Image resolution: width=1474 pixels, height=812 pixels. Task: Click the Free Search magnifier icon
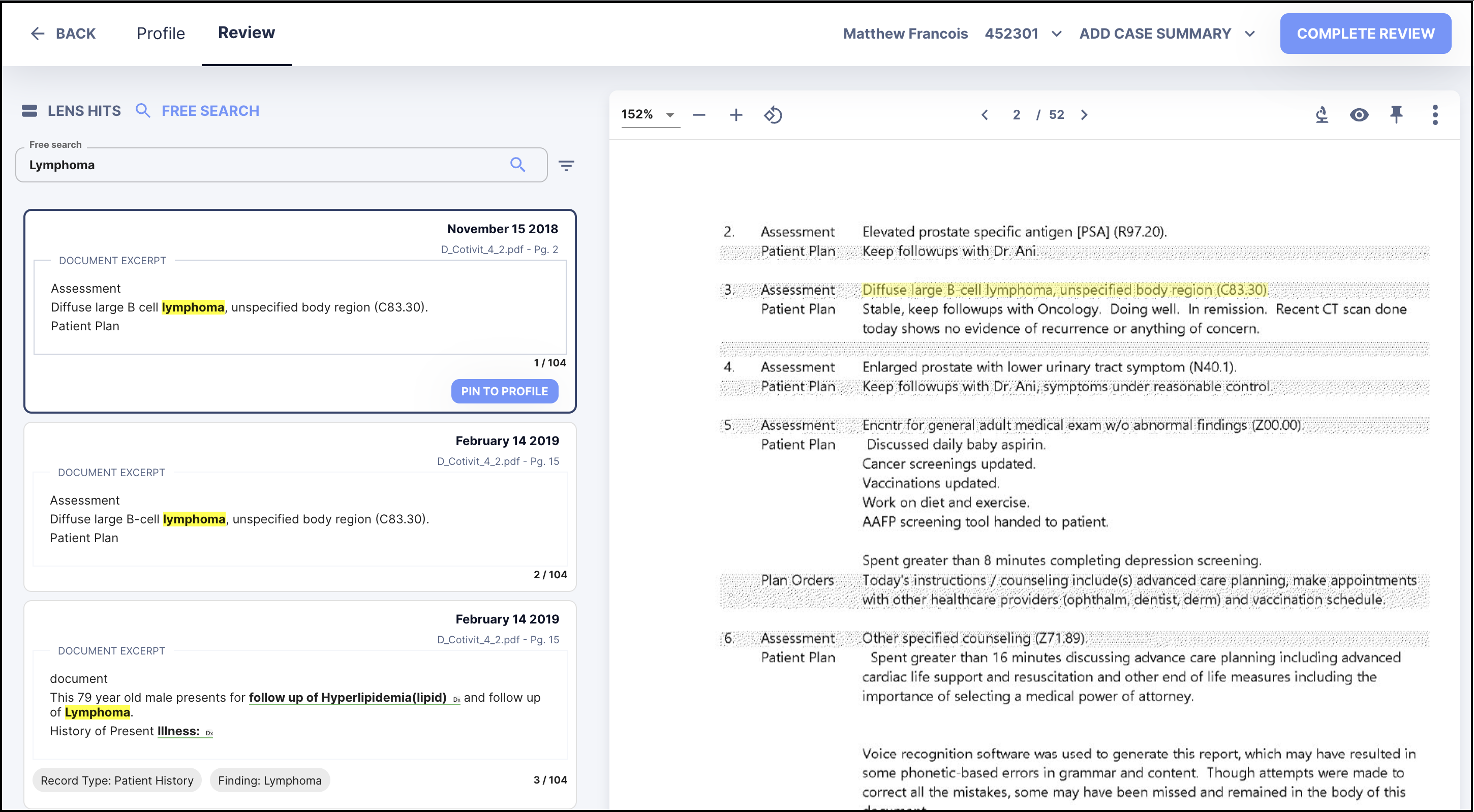point(143,110)
